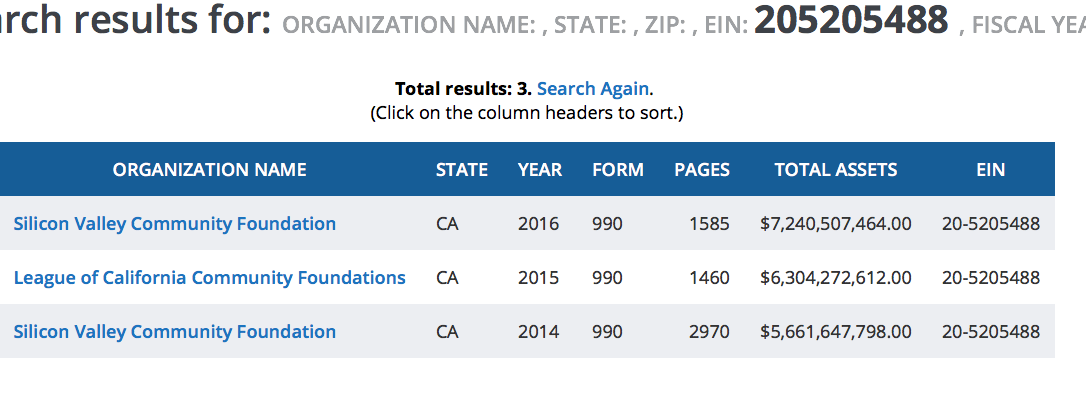
Task: Click the 2014 year cell
Action: [x=538, y=331]
